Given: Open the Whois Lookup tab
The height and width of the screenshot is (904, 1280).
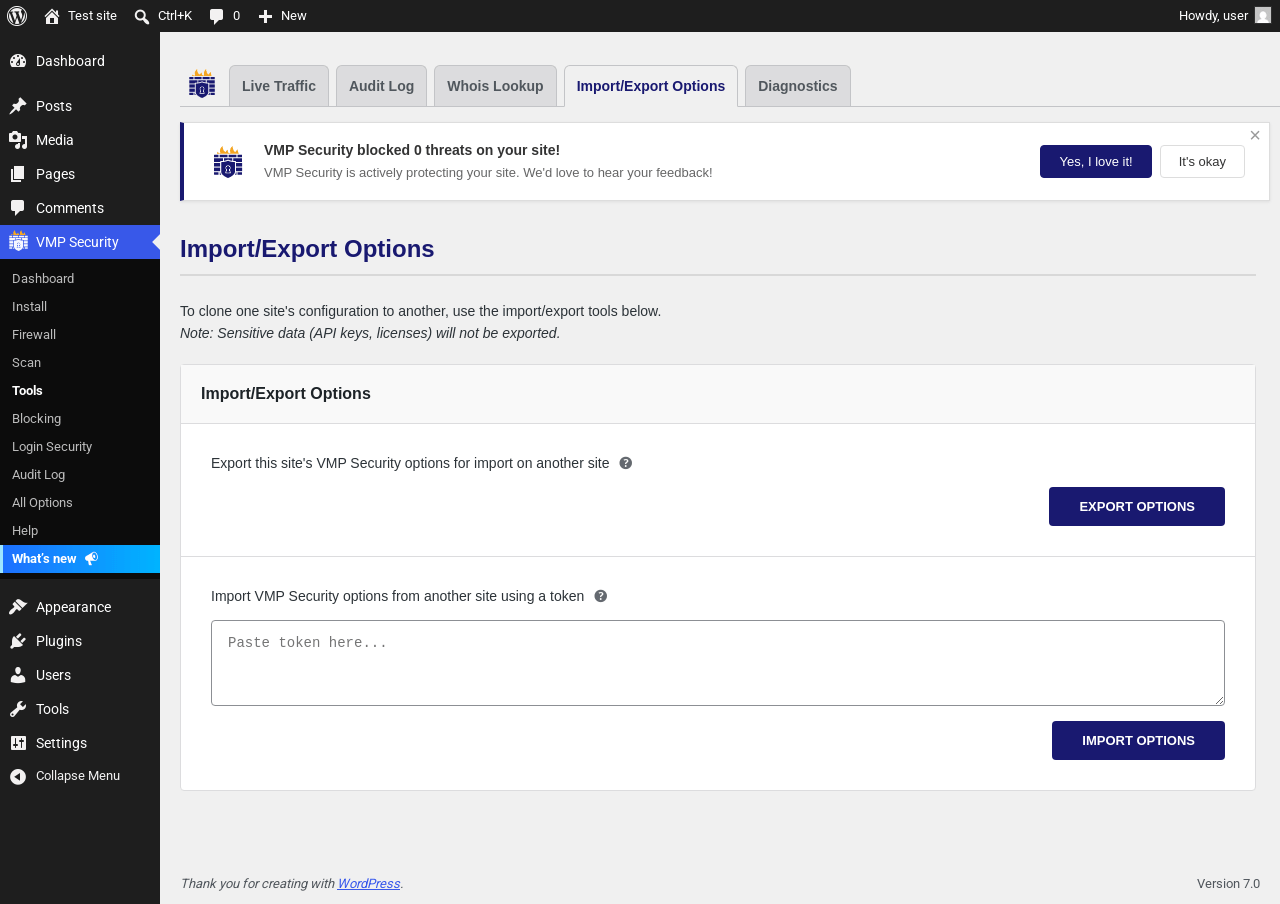Looking at the screenshot, I should pos(495,86).
